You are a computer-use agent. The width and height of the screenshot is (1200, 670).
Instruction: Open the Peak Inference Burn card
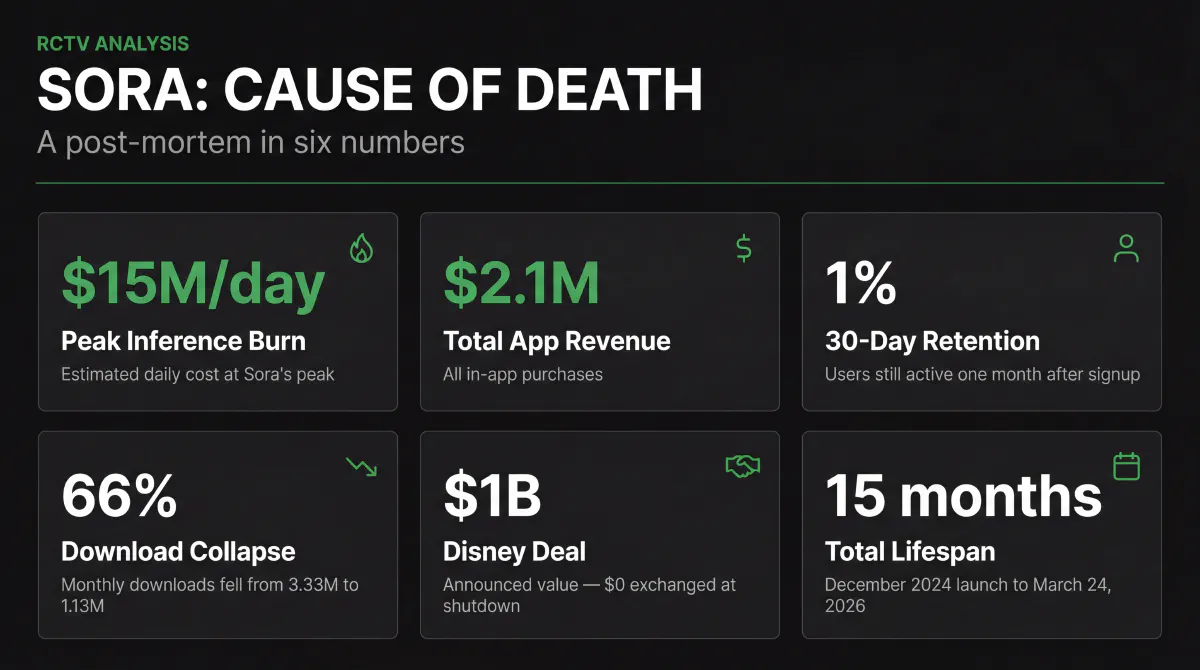(x=218, y=311)
